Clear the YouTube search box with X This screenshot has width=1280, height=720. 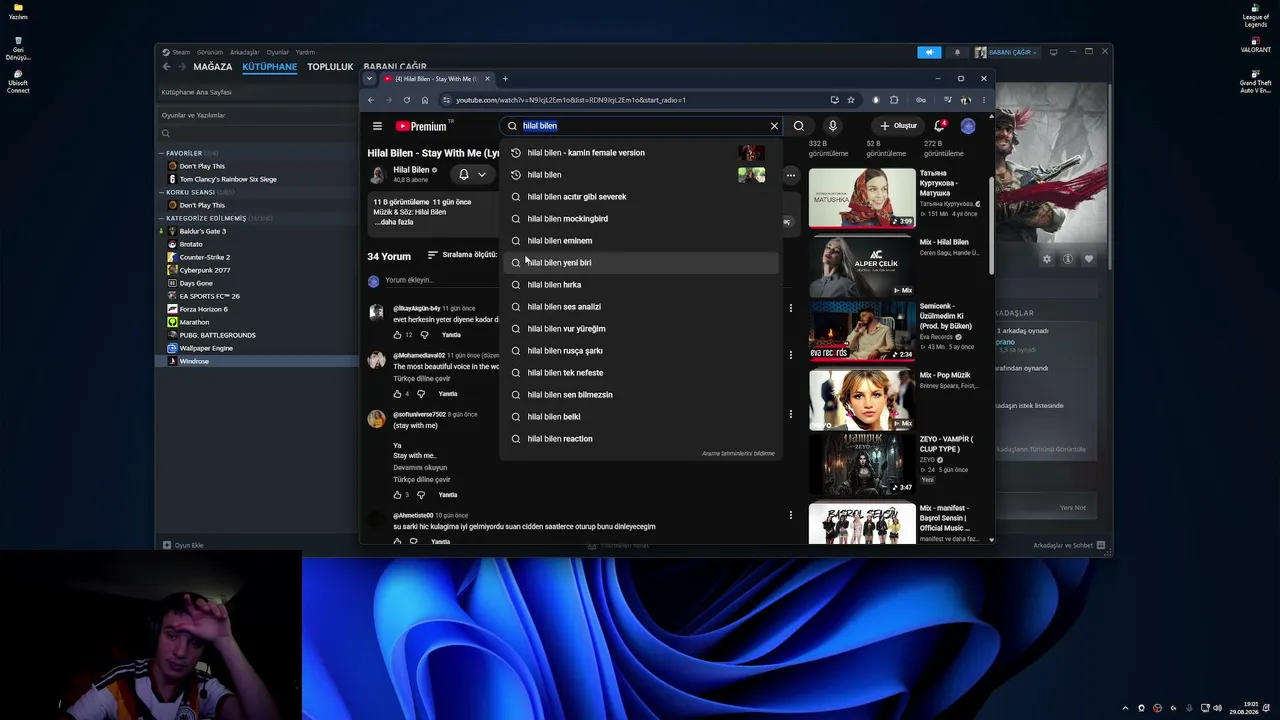[774, 126]
